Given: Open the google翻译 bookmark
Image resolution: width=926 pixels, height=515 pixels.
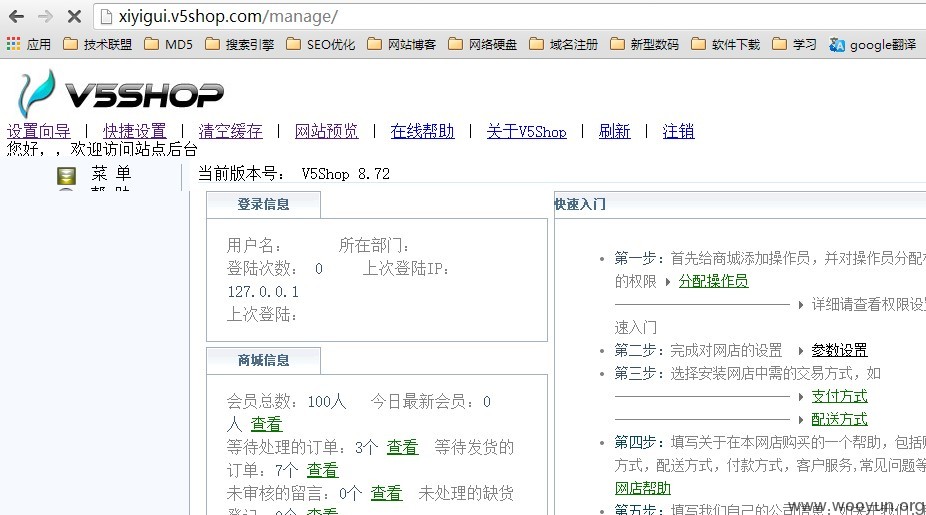Looking at the screenshot, I should (x=873, y=44).
